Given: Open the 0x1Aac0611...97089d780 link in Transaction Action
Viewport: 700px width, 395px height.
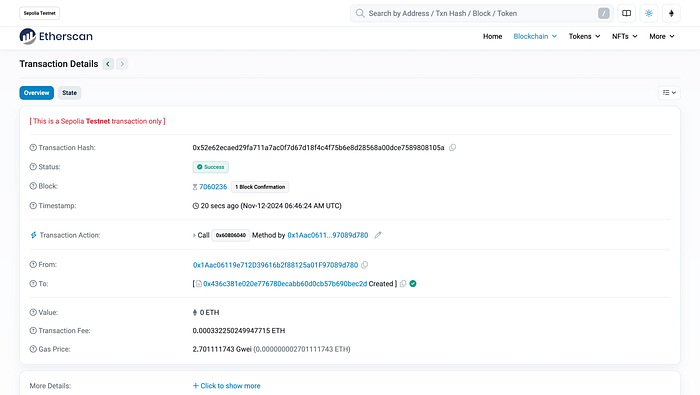Looking at the screenshot, I should 328,235.
